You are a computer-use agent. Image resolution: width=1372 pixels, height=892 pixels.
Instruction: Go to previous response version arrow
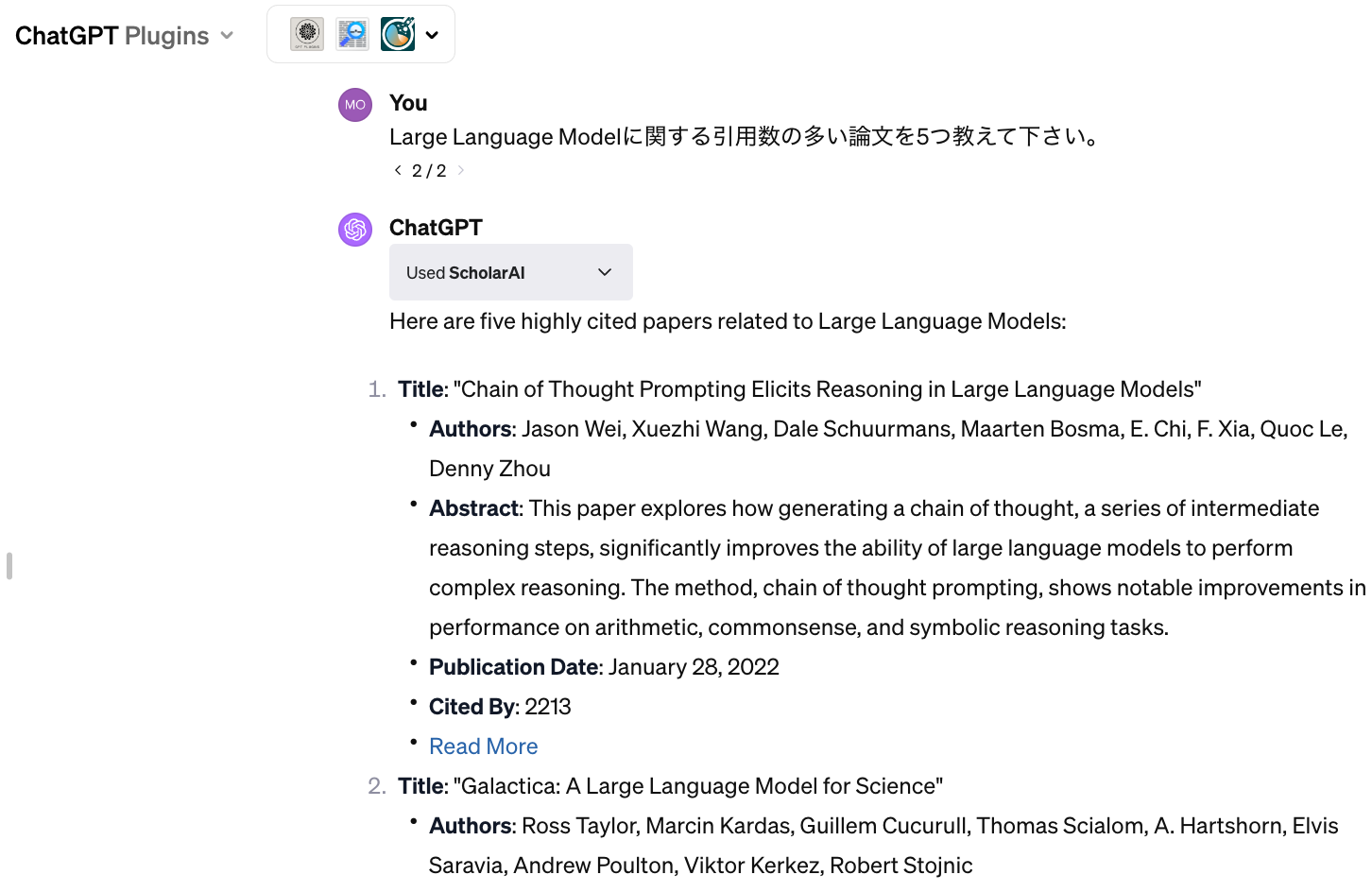[x=398, y=170]
